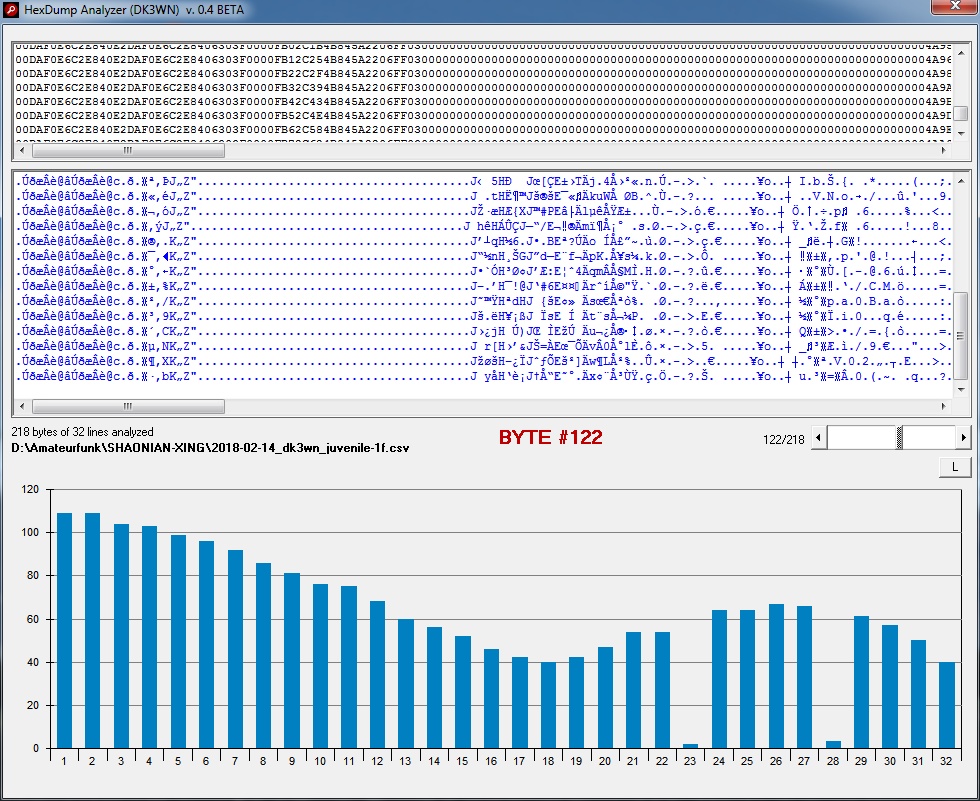Click the chart bar for line 24
Screen dimensions: 980x801
[719, 679]
